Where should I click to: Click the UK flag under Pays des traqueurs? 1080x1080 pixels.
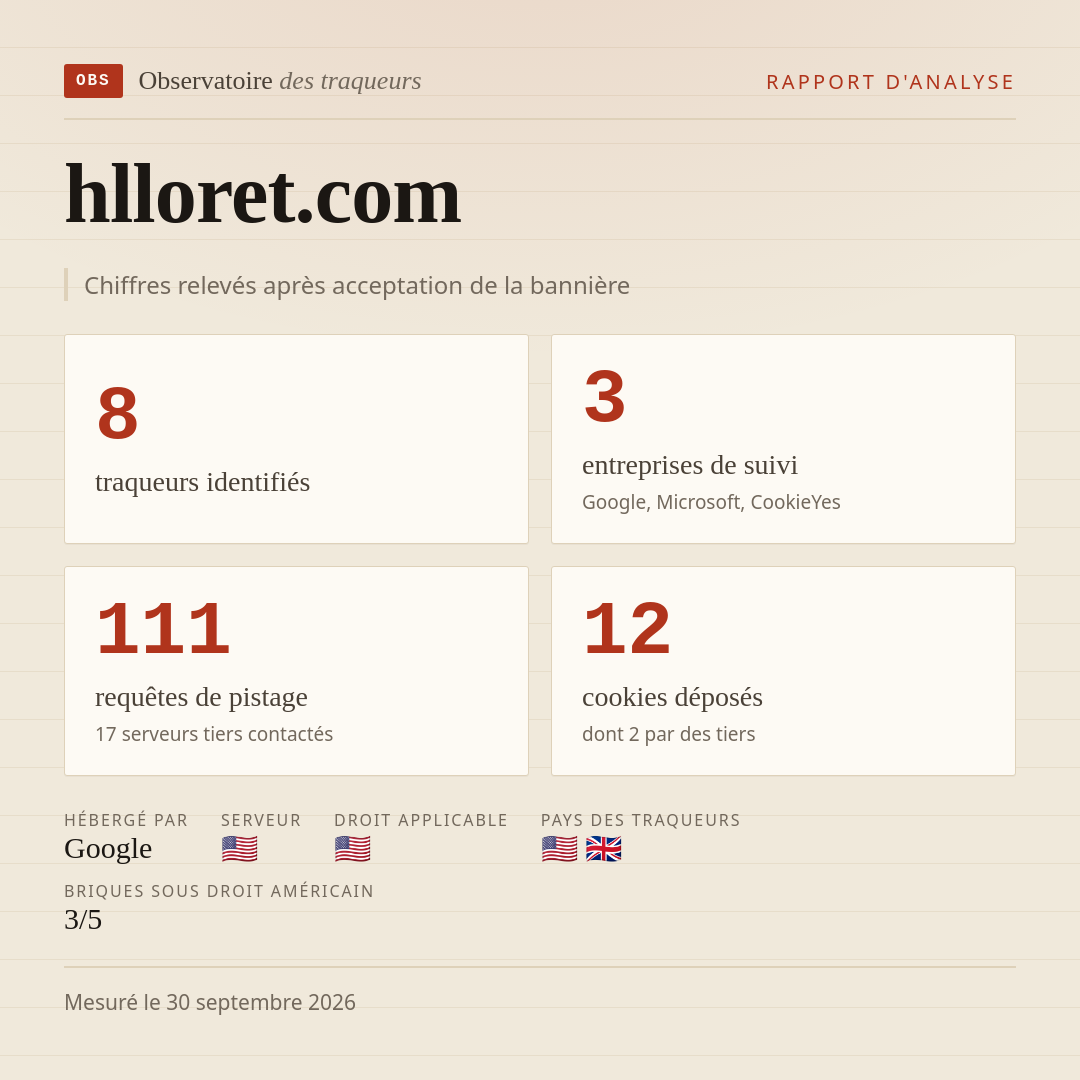(603, 849)
